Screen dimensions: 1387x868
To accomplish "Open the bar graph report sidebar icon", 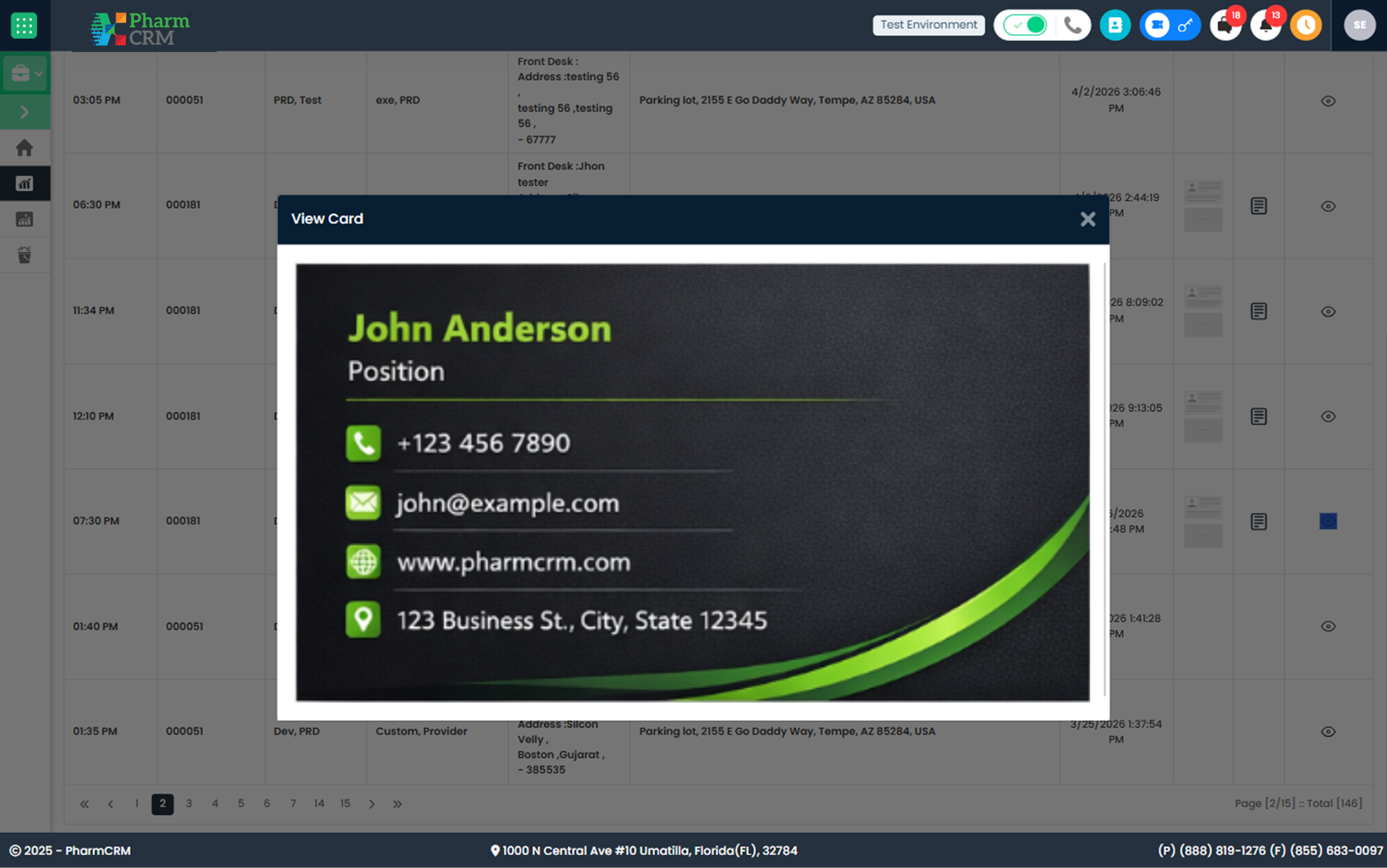I will [25, 219].
